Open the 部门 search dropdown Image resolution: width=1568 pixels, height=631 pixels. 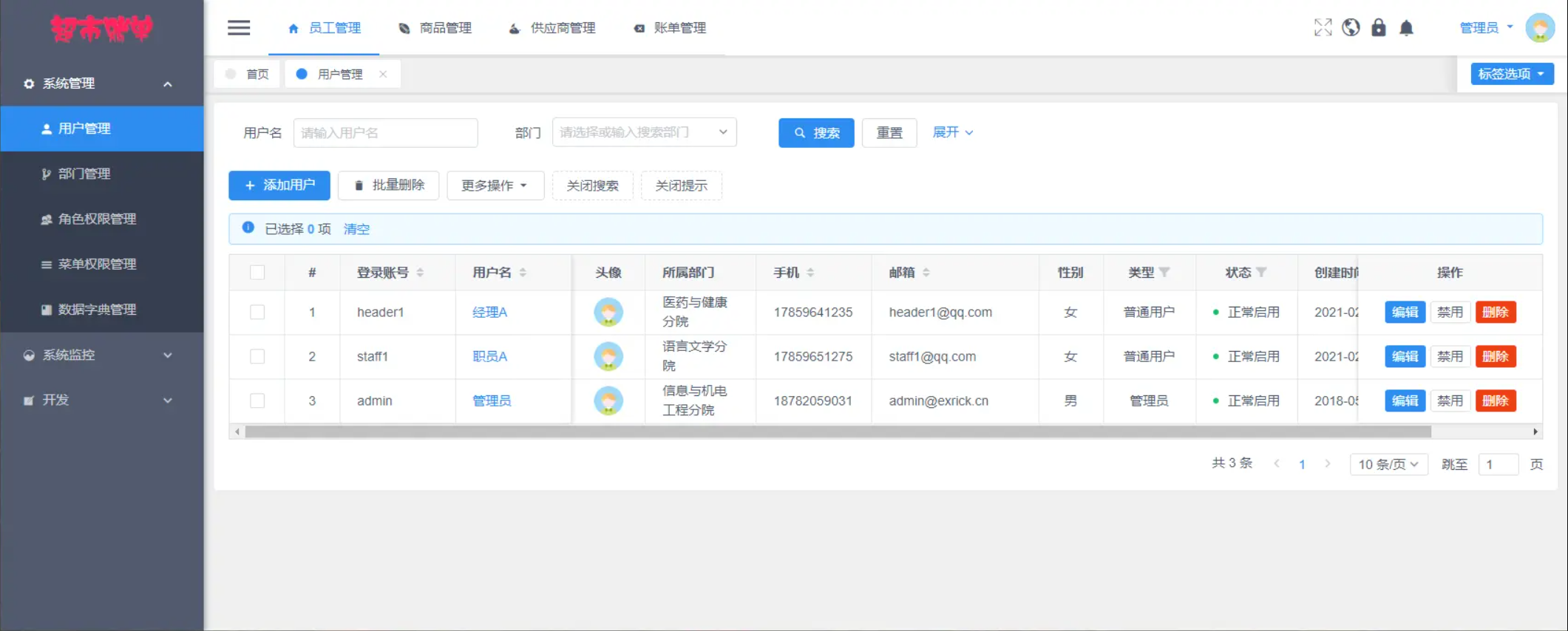(643, 132)
